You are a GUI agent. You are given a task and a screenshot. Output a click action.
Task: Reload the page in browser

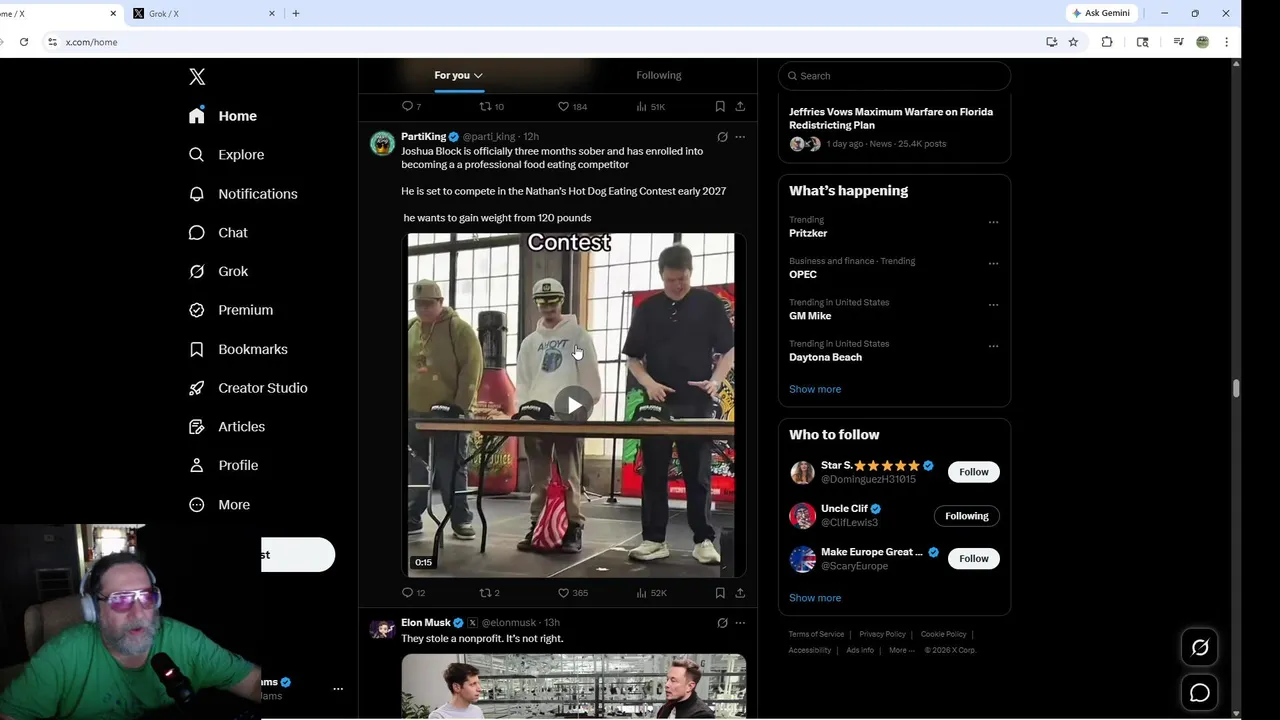point(24,42)
